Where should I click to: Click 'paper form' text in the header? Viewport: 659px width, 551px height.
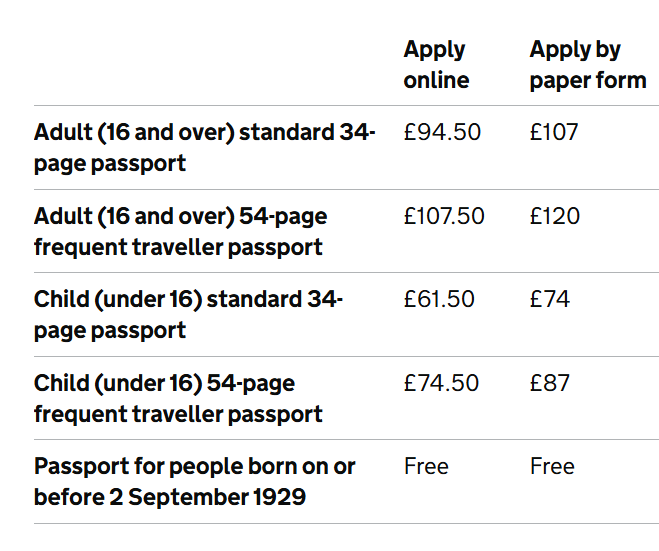pyautogui.click(x=588, y=81)
